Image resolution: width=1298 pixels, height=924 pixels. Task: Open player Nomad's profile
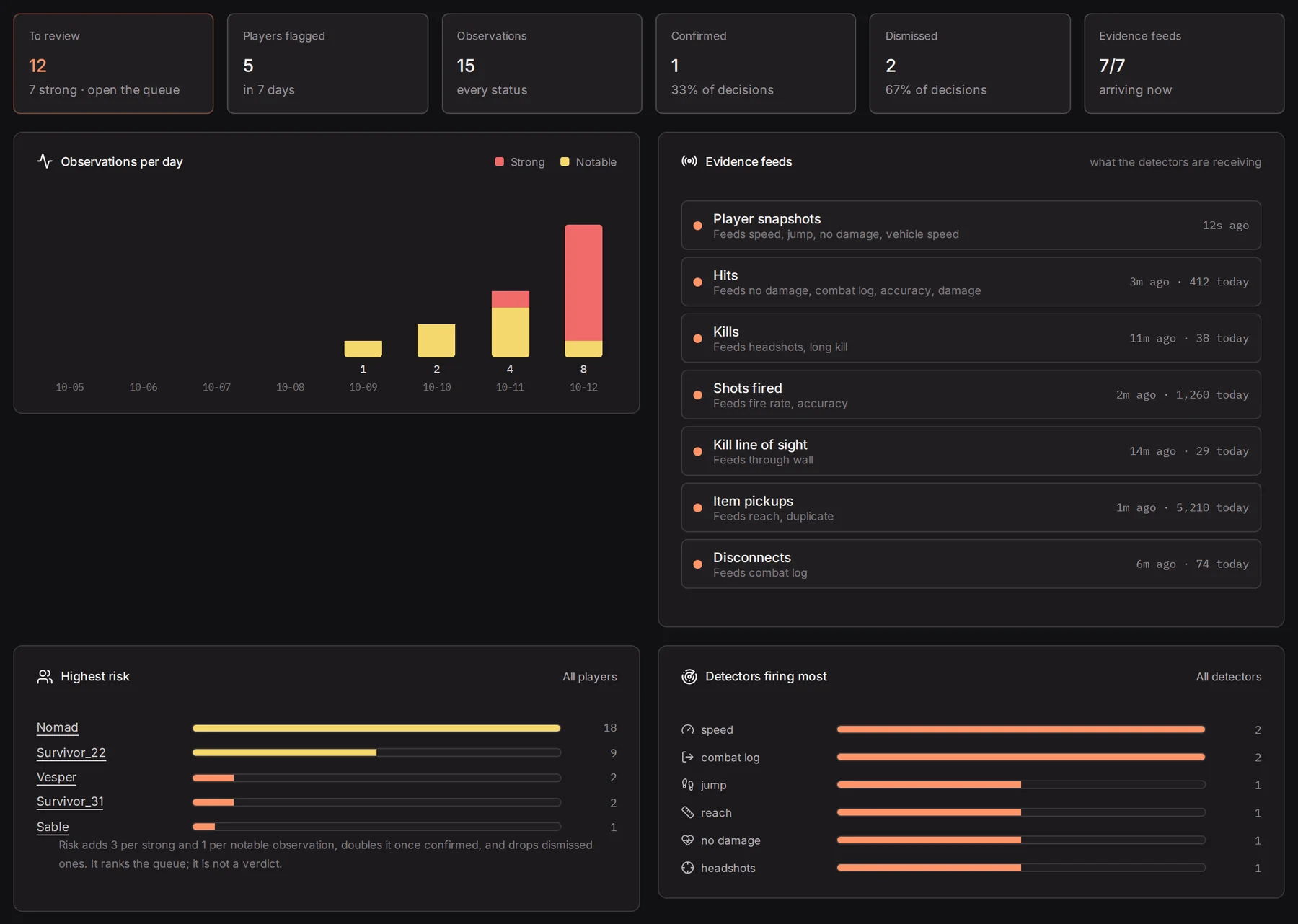(58, 727)
